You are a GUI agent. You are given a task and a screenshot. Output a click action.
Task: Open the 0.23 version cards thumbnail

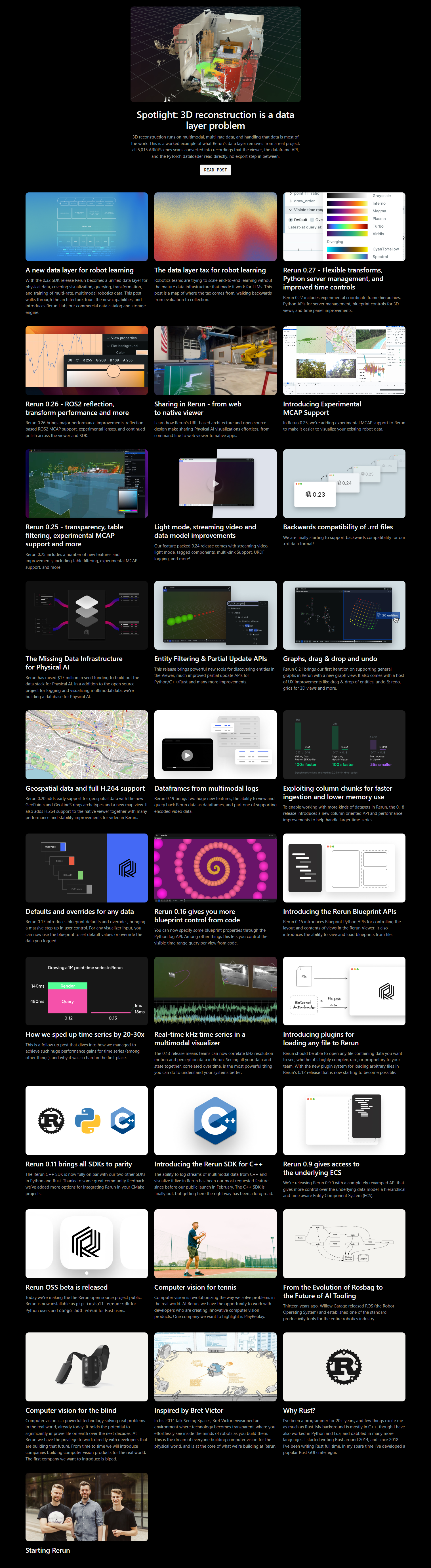344,483
